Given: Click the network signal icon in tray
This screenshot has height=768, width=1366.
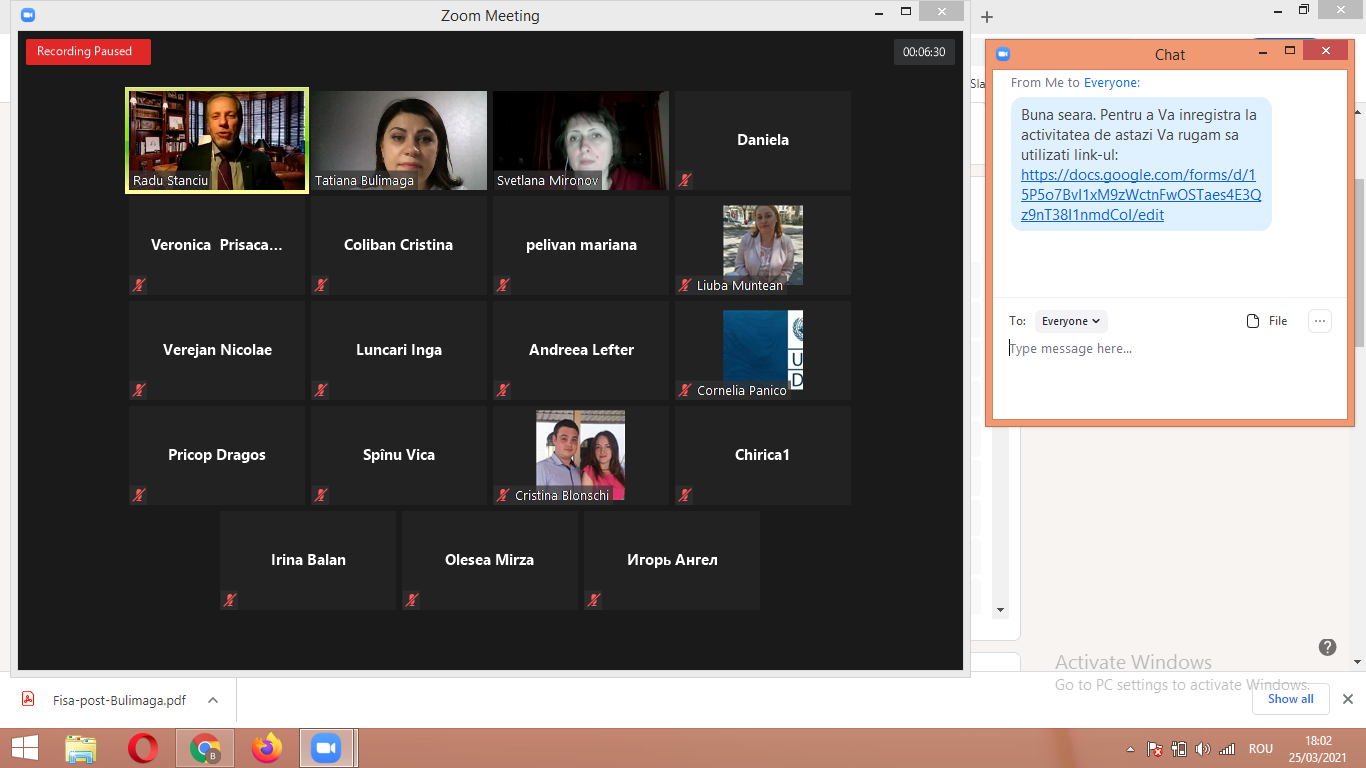Looking at the screenshot, I should pos(1227,749).
